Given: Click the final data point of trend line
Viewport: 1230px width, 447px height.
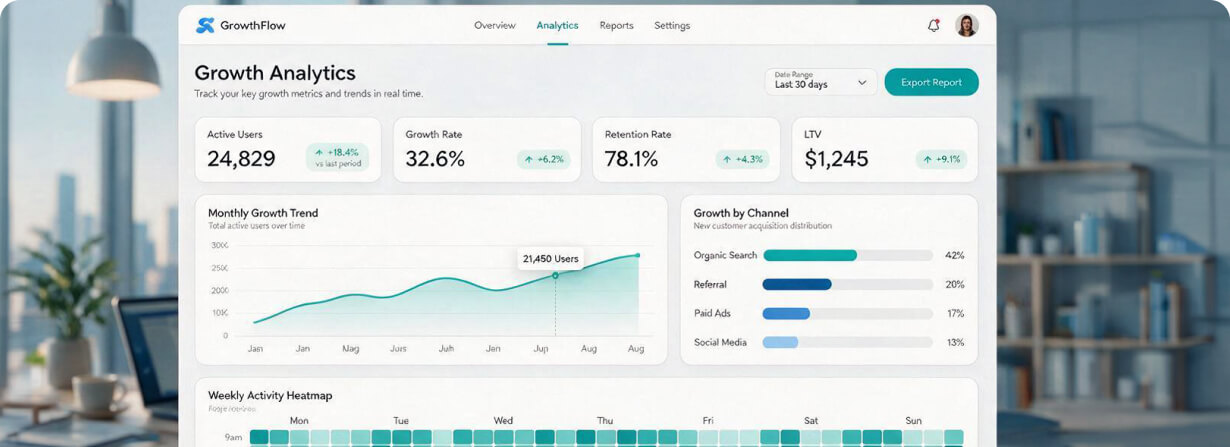Looking at the screenshot, I should (638, 255).
